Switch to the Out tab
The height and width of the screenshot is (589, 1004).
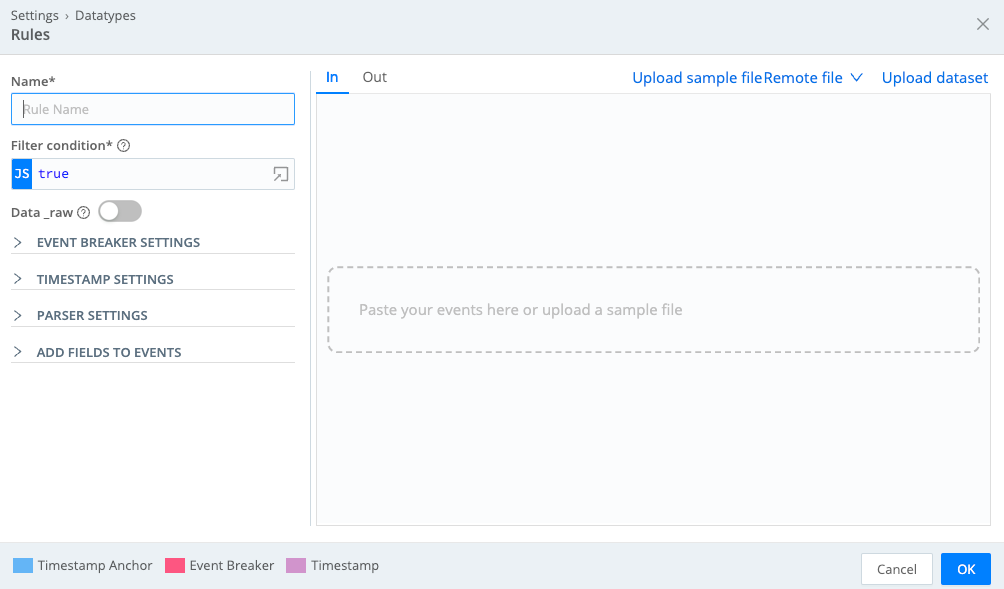(375, 77)
